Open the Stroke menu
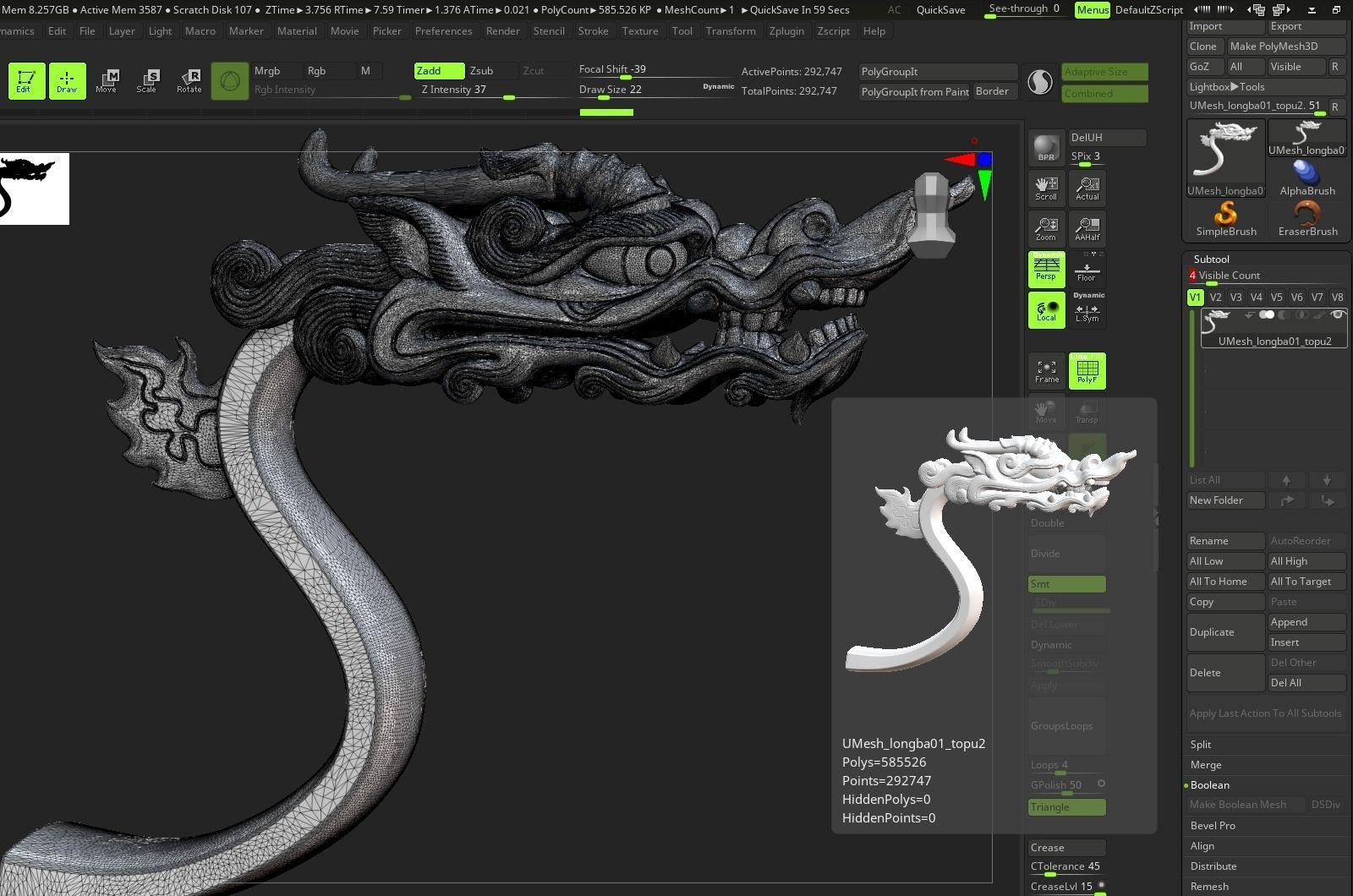Screen dimensions: 1353x896 tap(593, 31)
